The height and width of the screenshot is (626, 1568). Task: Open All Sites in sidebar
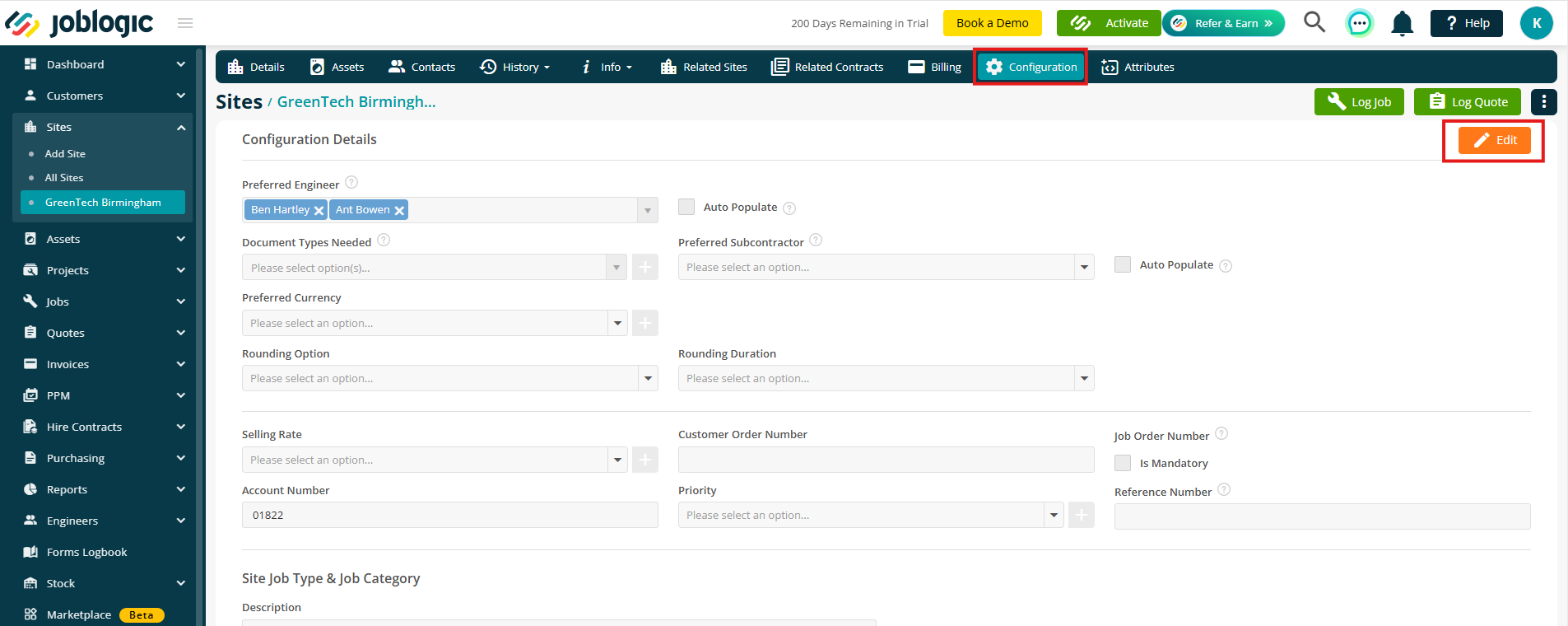tap(64, 178)
